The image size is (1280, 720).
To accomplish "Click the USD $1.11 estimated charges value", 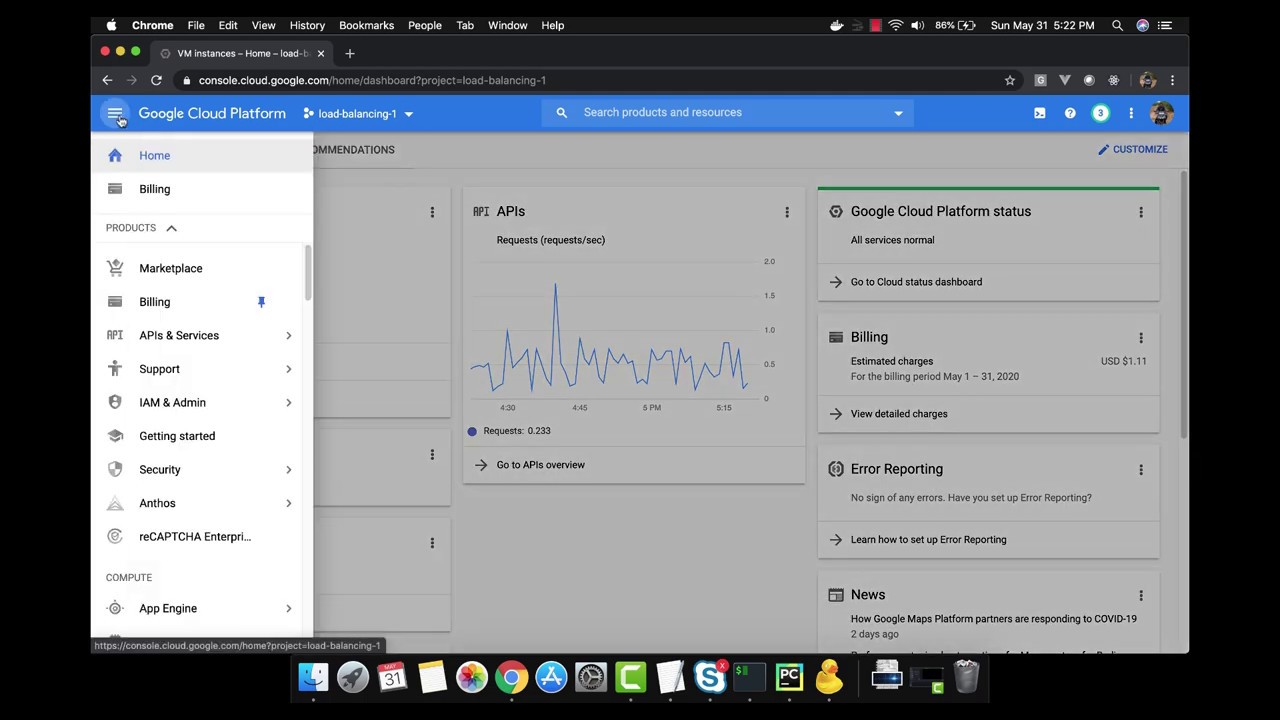I will (1124, 361).
